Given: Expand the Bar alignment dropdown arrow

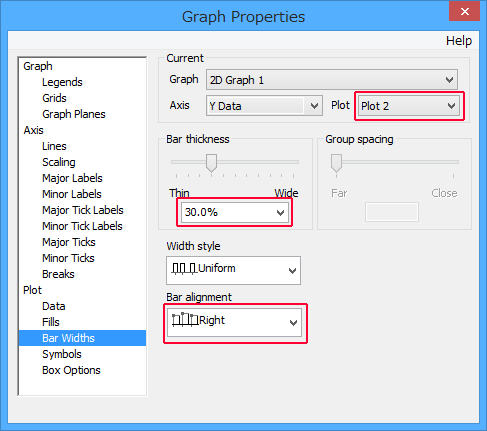Looking at the screenshot, I should point(293,322).
